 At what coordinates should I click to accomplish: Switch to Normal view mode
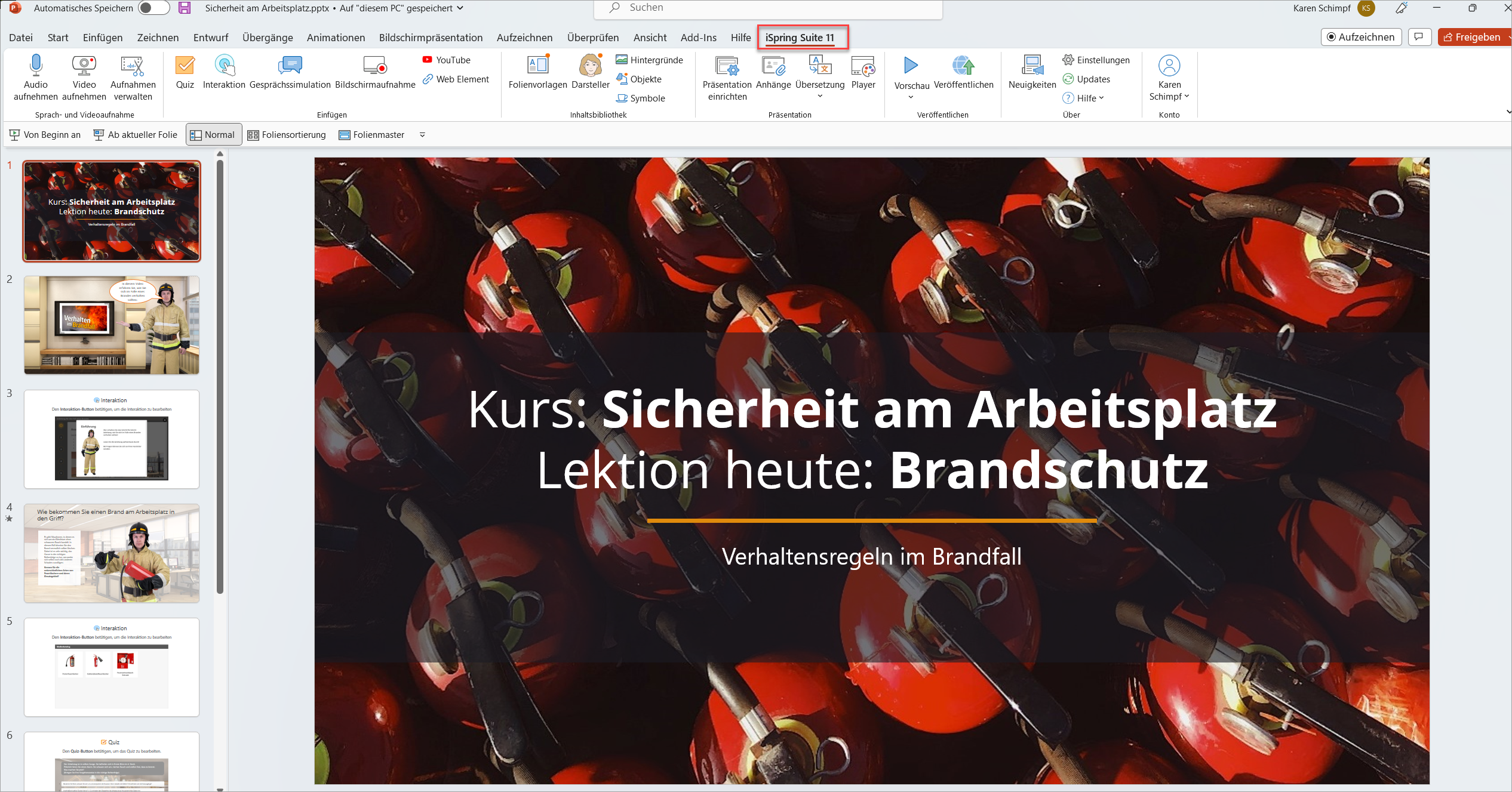coord(213,135)
